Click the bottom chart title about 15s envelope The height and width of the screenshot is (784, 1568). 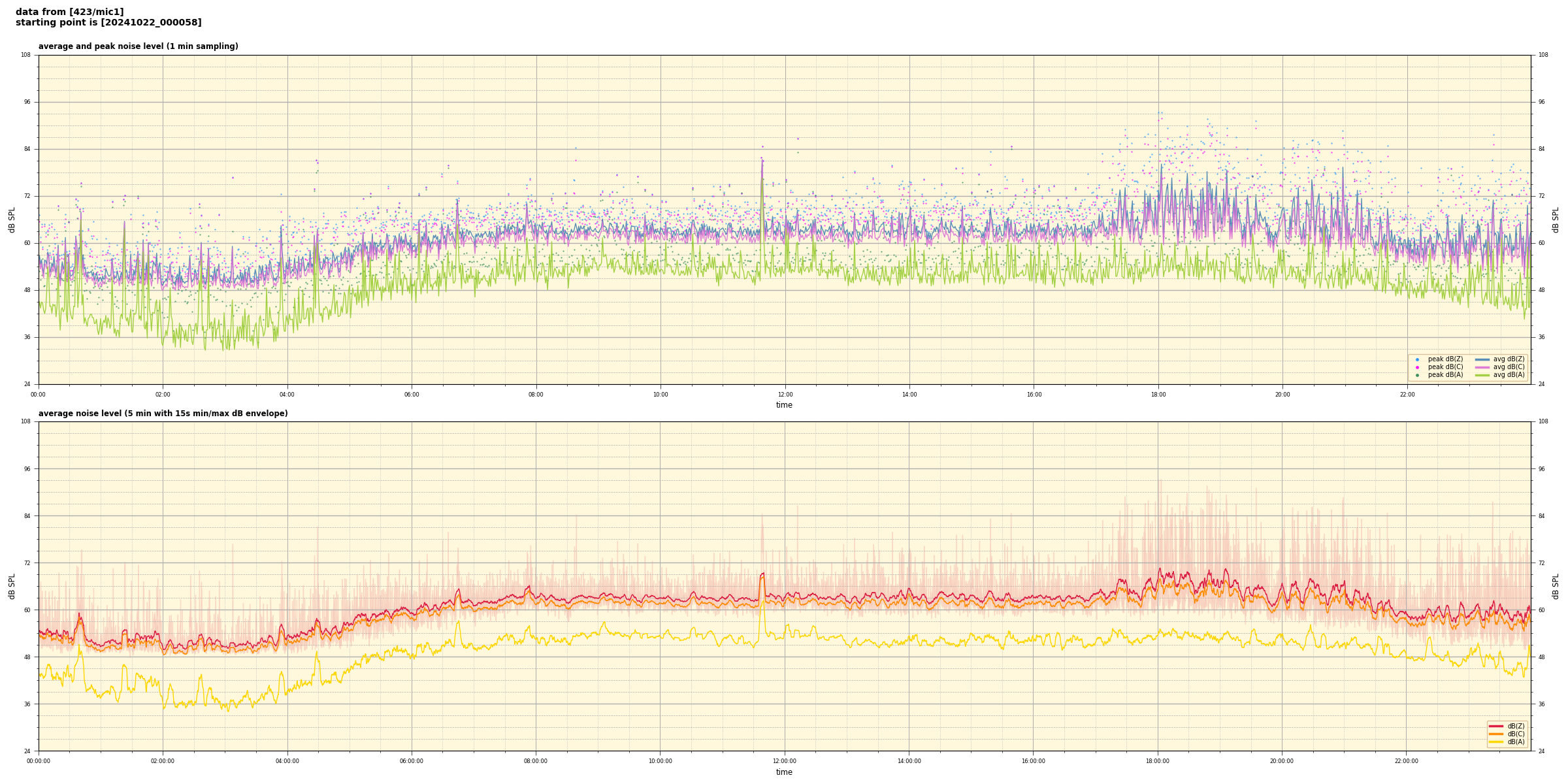[x=163, y=414]
